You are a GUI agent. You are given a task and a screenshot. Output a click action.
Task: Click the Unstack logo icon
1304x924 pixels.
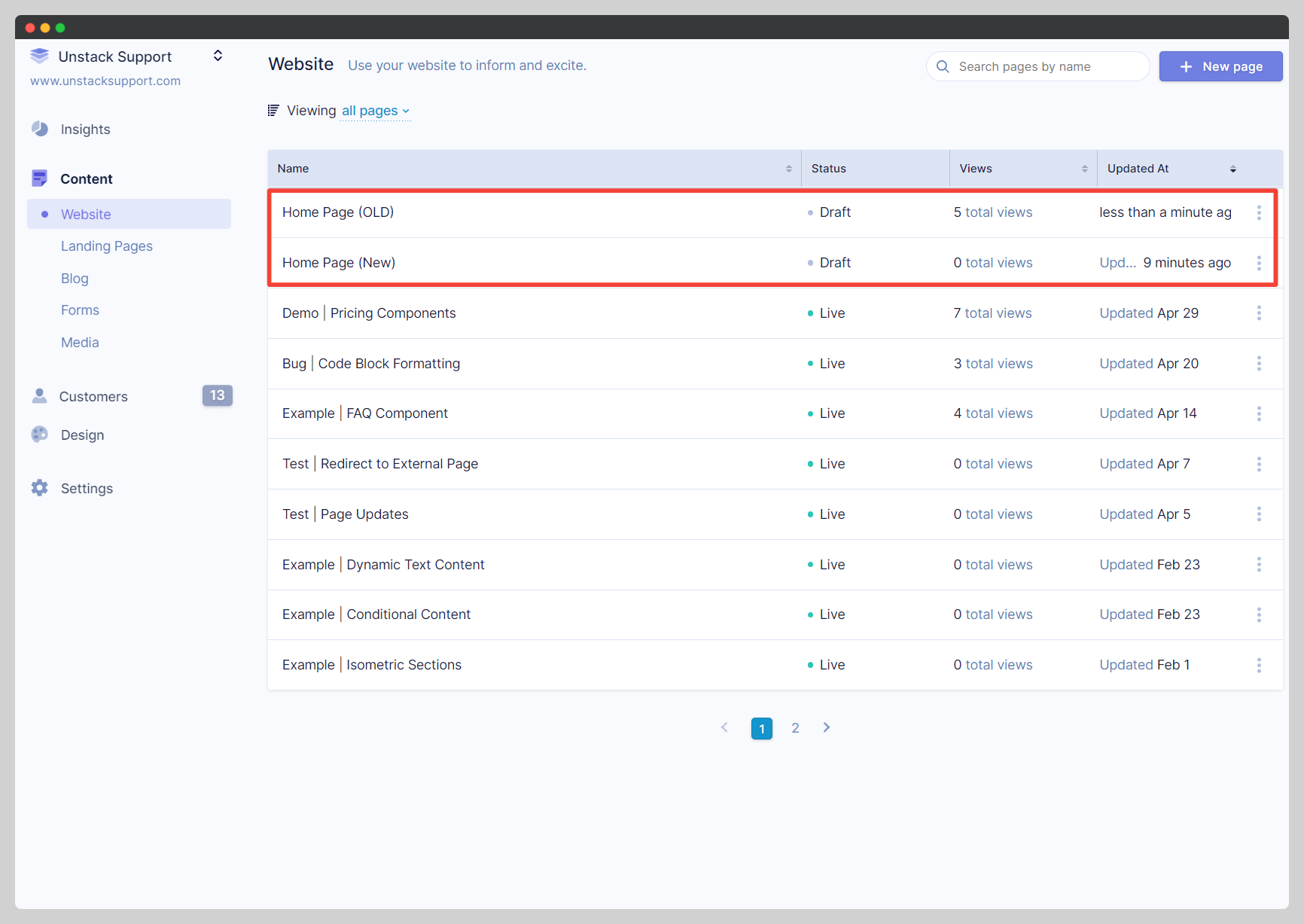[40, 56]
